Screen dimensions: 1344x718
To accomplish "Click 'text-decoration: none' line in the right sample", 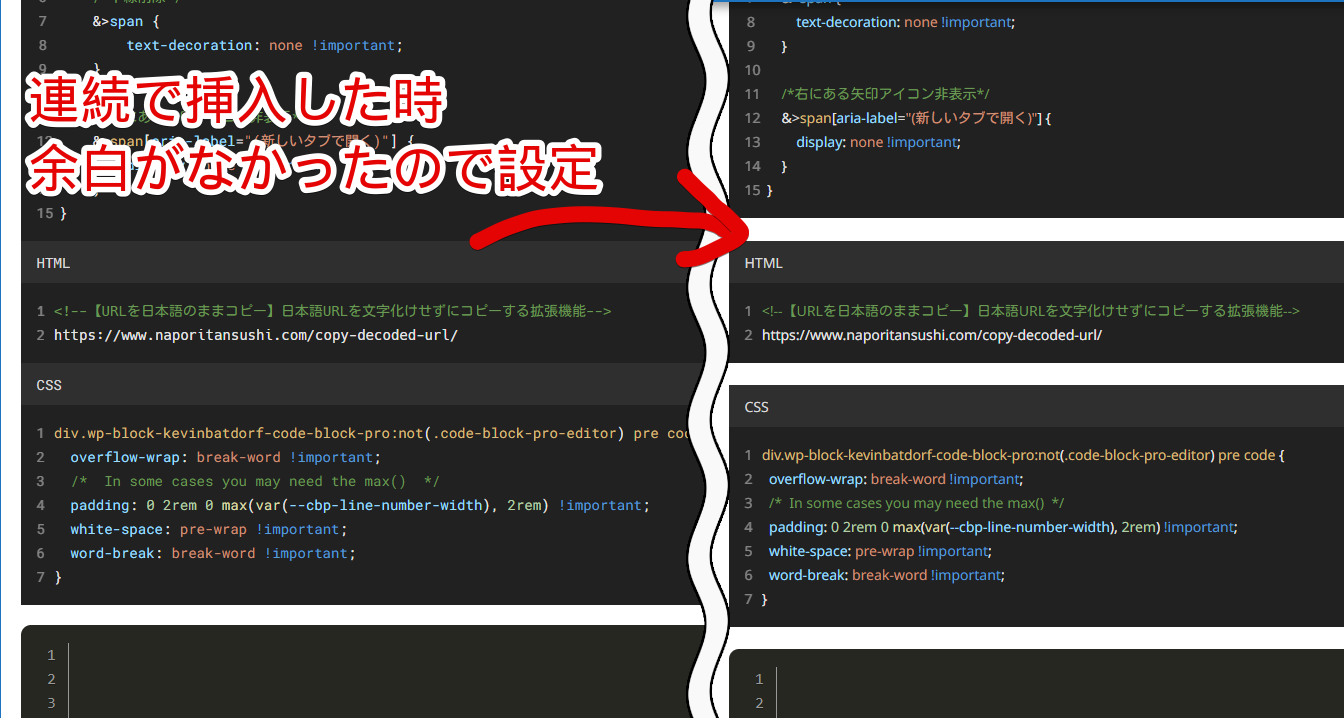I will point(906,21).
